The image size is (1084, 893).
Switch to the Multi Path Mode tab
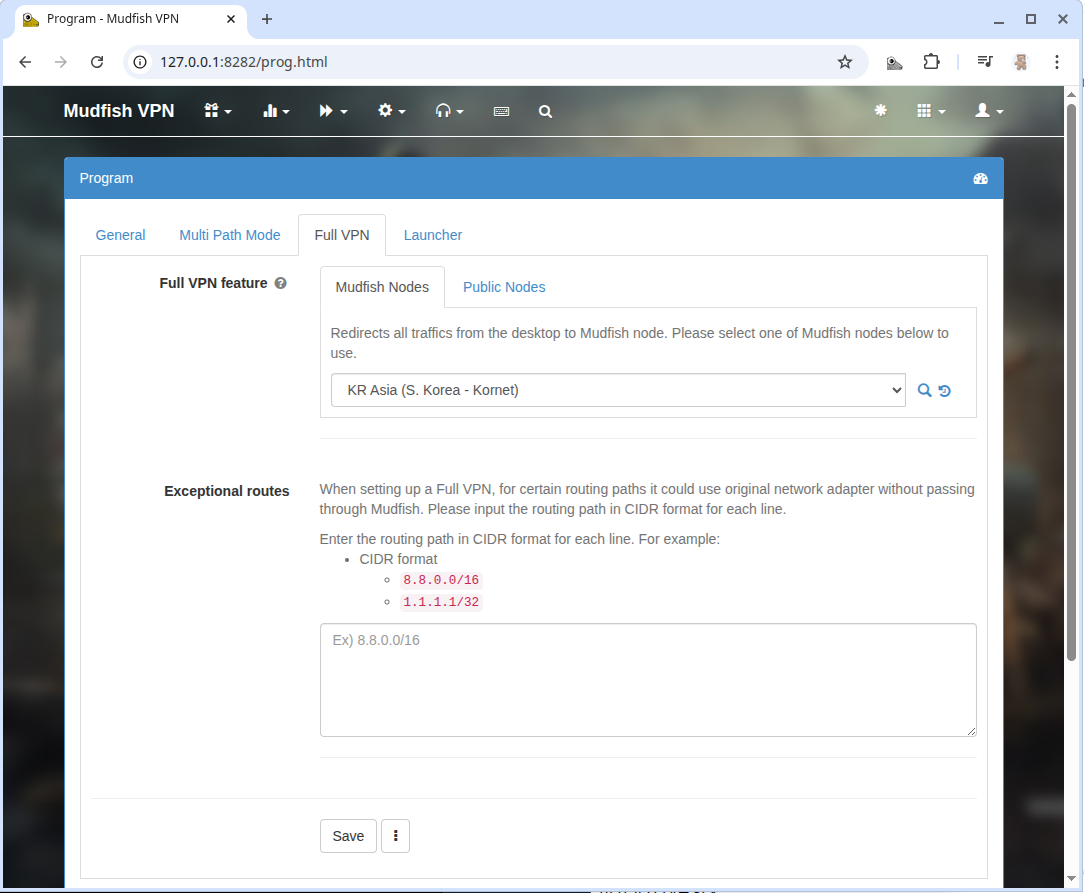pyautogui.click(x=230, y=235)
